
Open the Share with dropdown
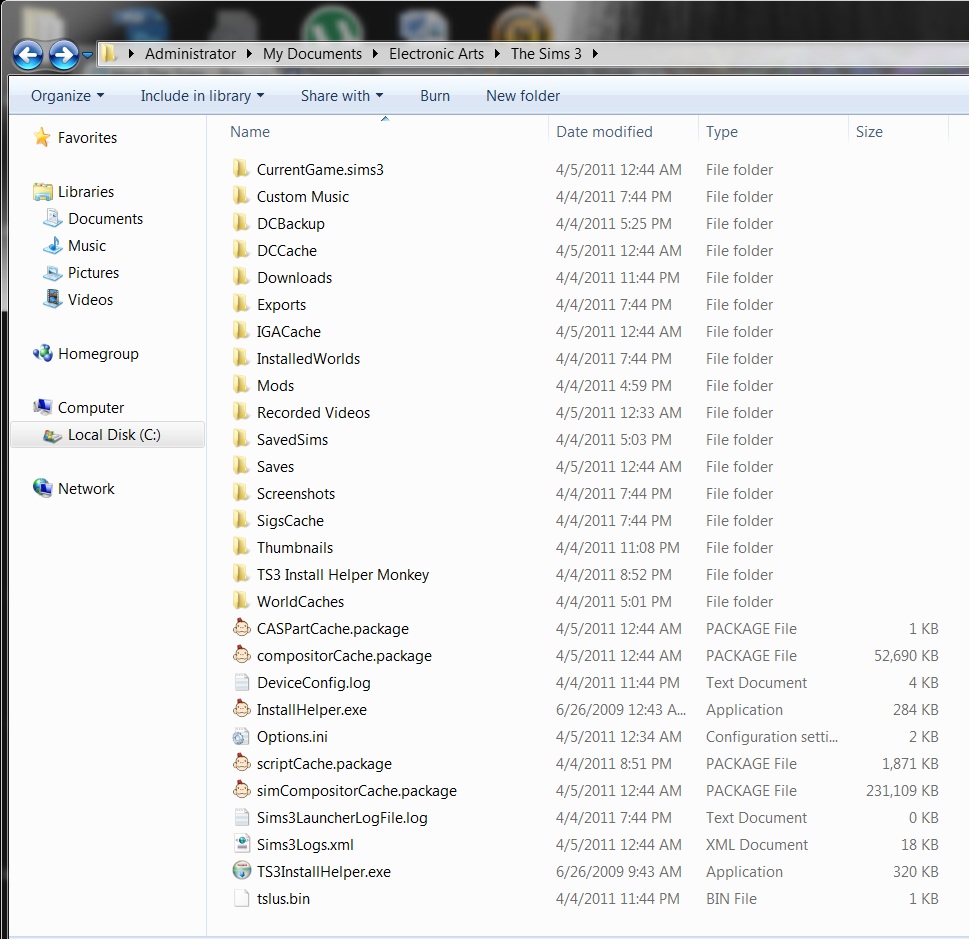(342, 96)
